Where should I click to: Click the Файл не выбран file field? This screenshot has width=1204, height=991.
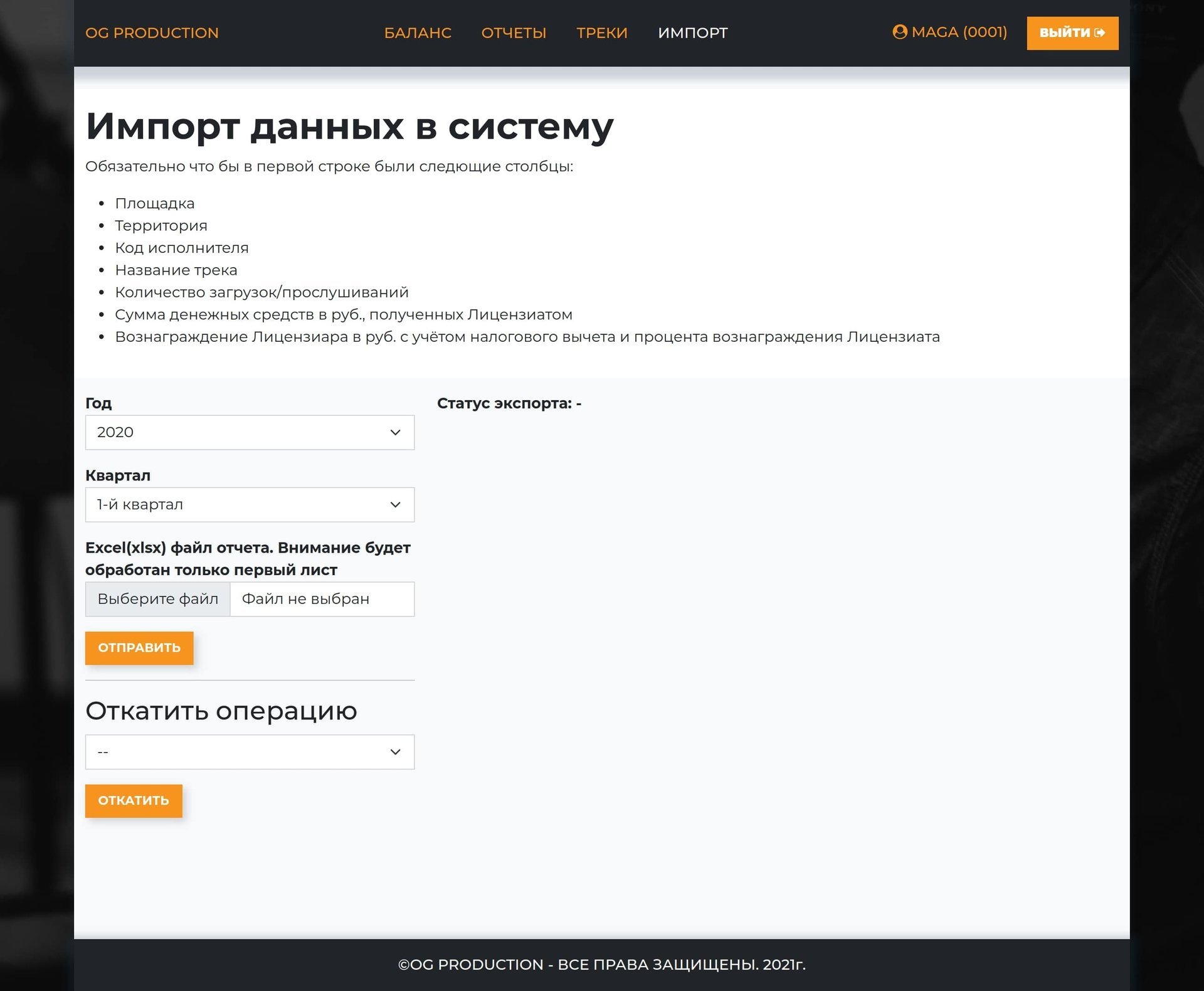322,599
